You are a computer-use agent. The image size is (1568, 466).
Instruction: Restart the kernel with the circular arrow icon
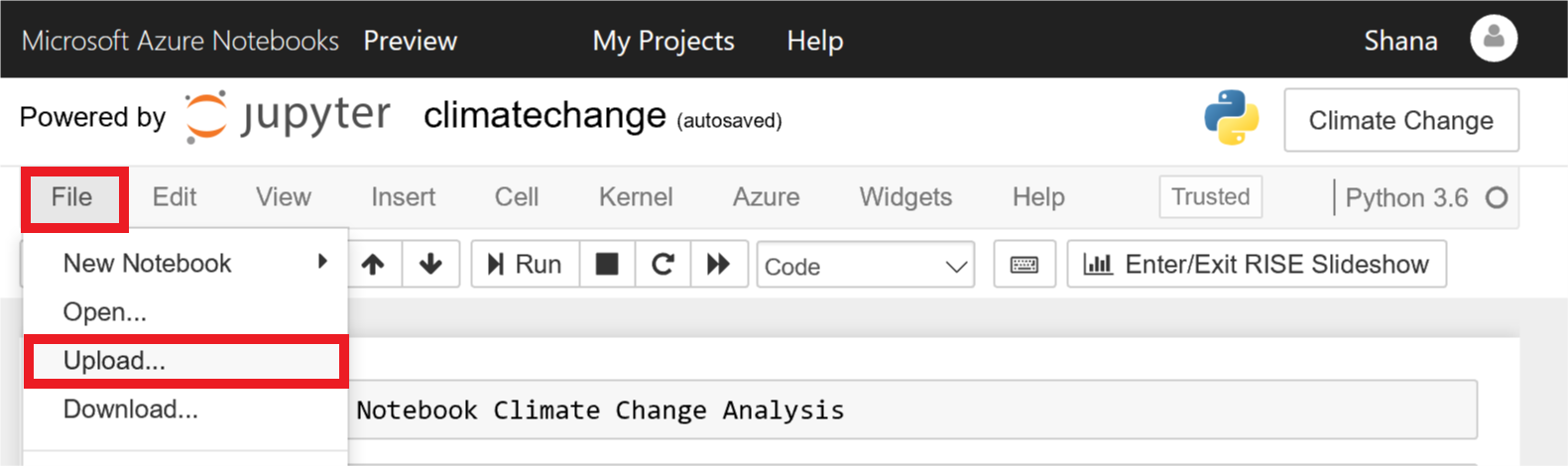(x=663, y=265)
